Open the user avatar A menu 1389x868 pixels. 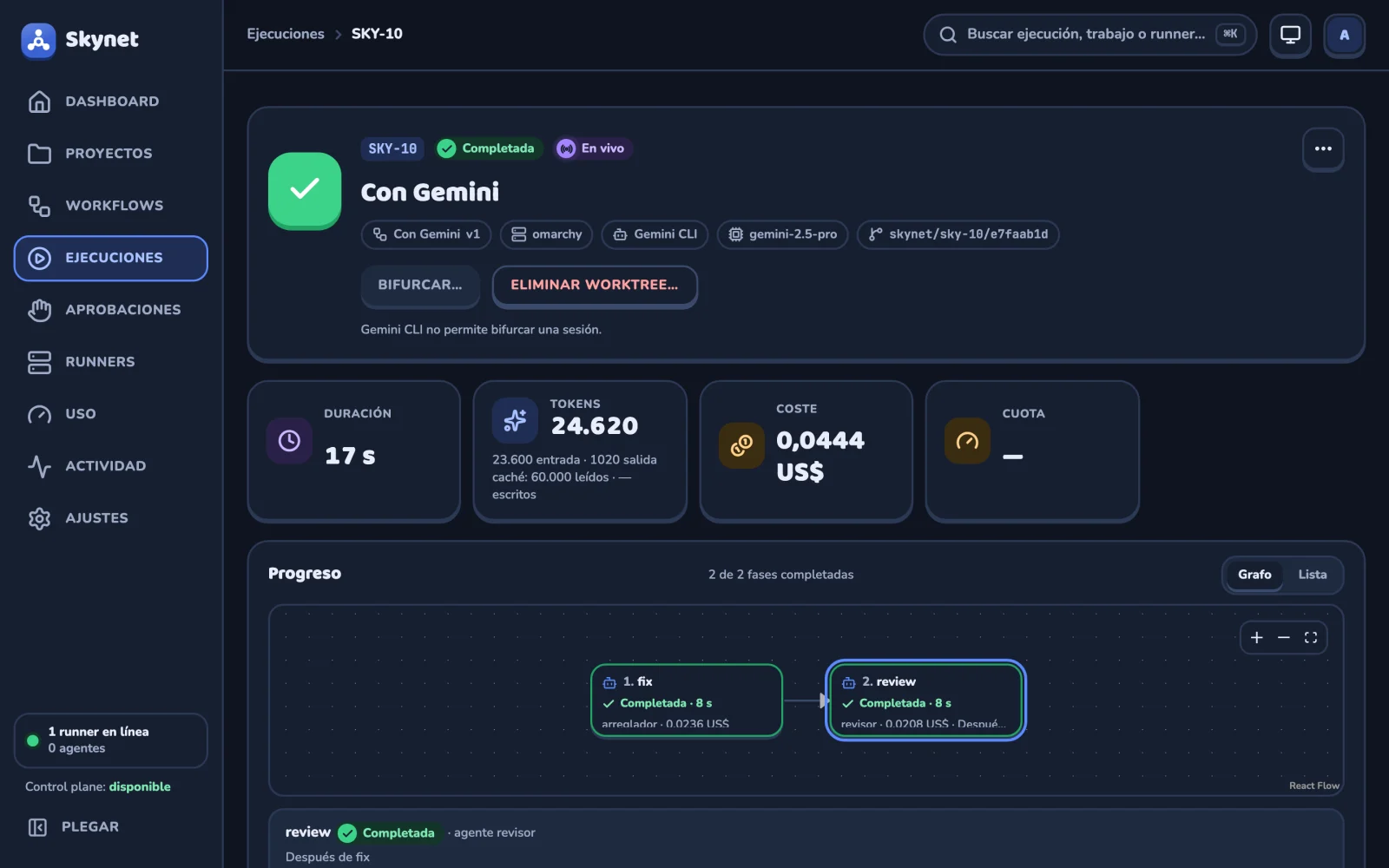pyautogui.click(x=1344, y=35)
